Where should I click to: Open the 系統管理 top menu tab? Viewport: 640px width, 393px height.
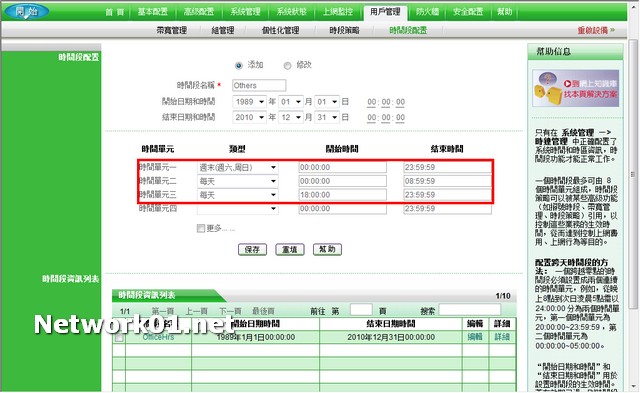(245, 12)
